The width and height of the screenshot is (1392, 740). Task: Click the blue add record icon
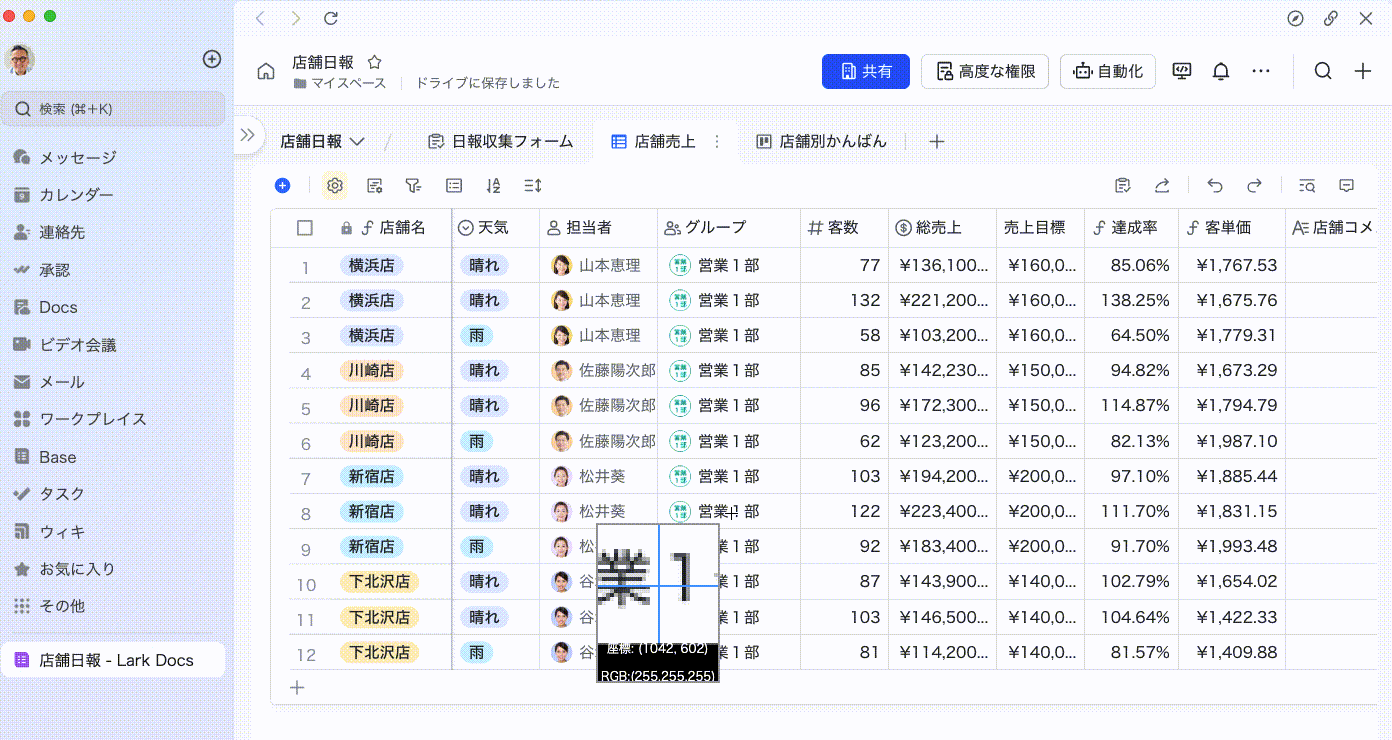pyautogui.click(x=283, y=186)
